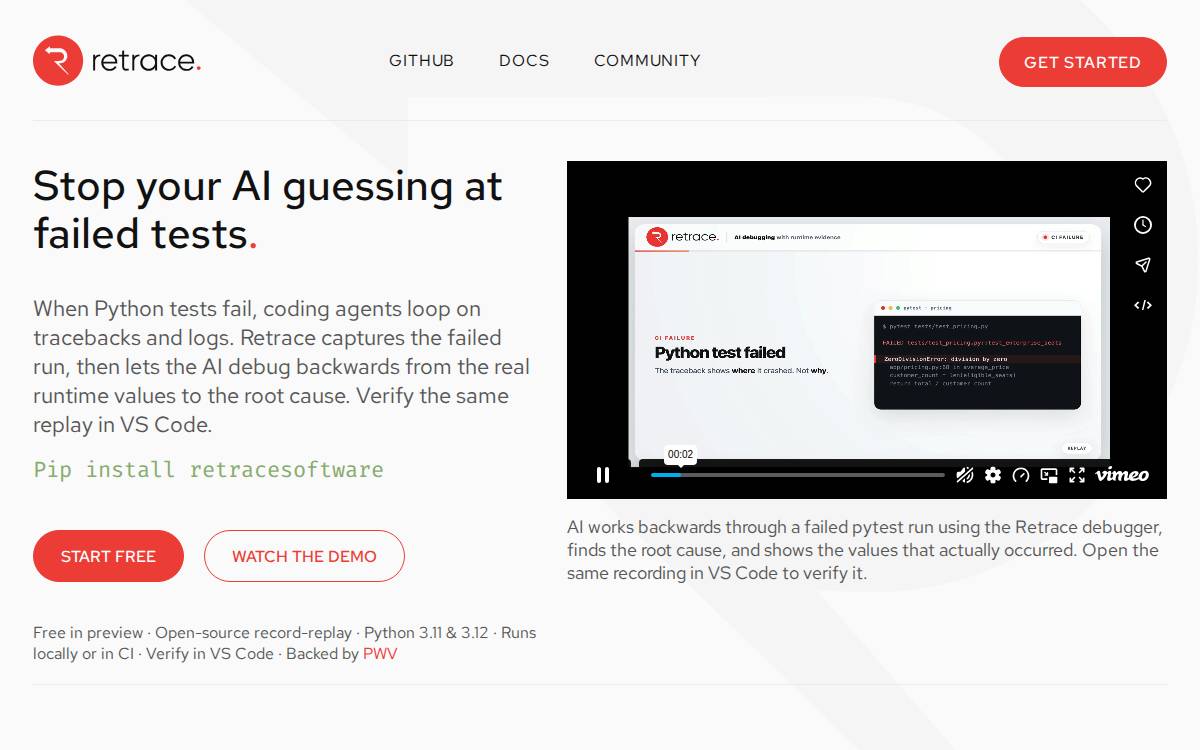Open the Vimeo logo link
Screen dimensions: 1200x750
coord(1122,475)
